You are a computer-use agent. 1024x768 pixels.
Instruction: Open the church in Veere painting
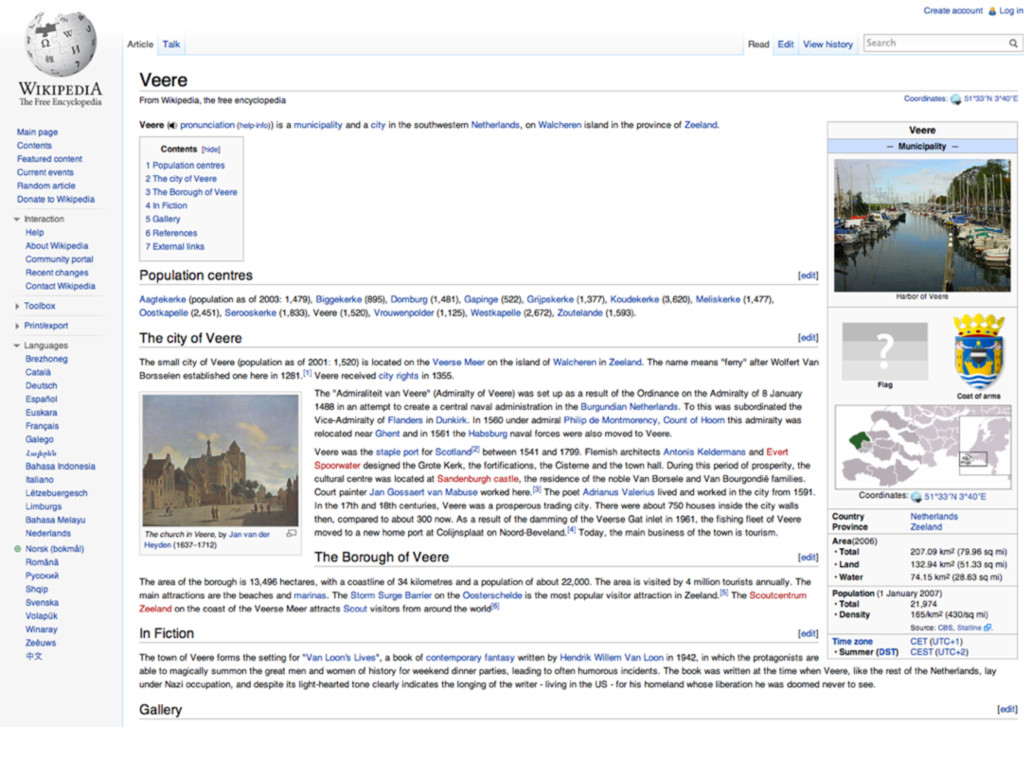point(220,460)
